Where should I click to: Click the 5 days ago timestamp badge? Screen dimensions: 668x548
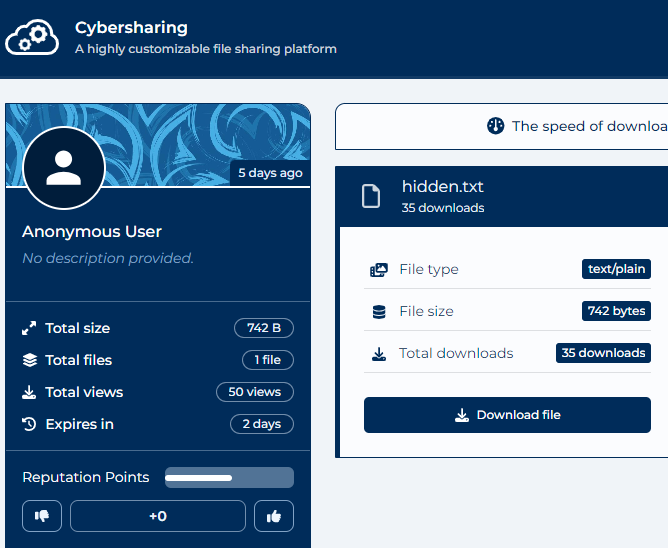tap(270, 173)
